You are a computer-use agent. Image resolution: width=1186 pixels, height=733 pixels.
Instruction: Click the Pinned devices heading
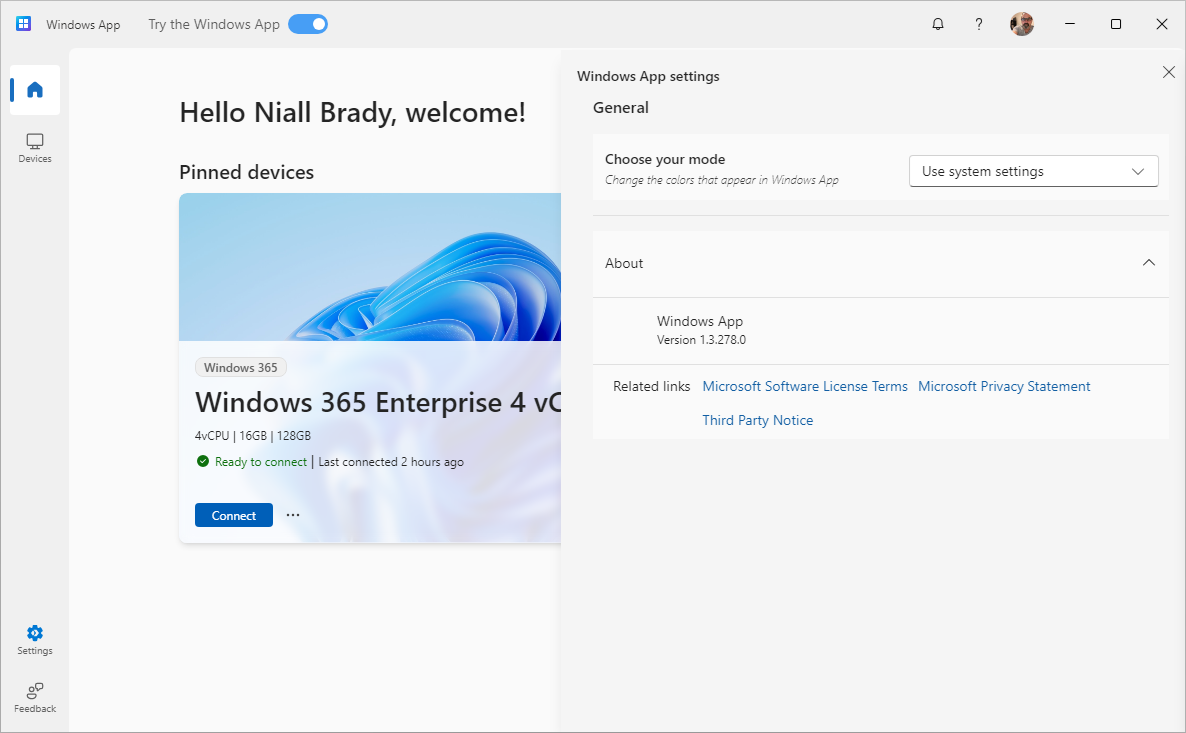point(247,172)
